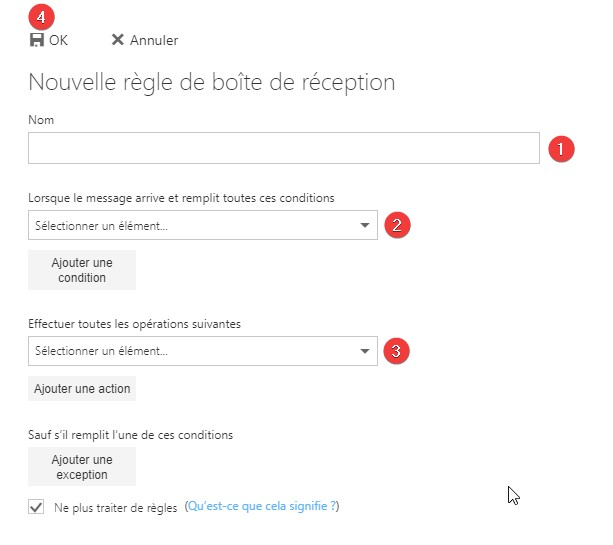Screen dimensions: 613x545
Task: Focus the Nom text input field
Action: [x=283, y=149]
